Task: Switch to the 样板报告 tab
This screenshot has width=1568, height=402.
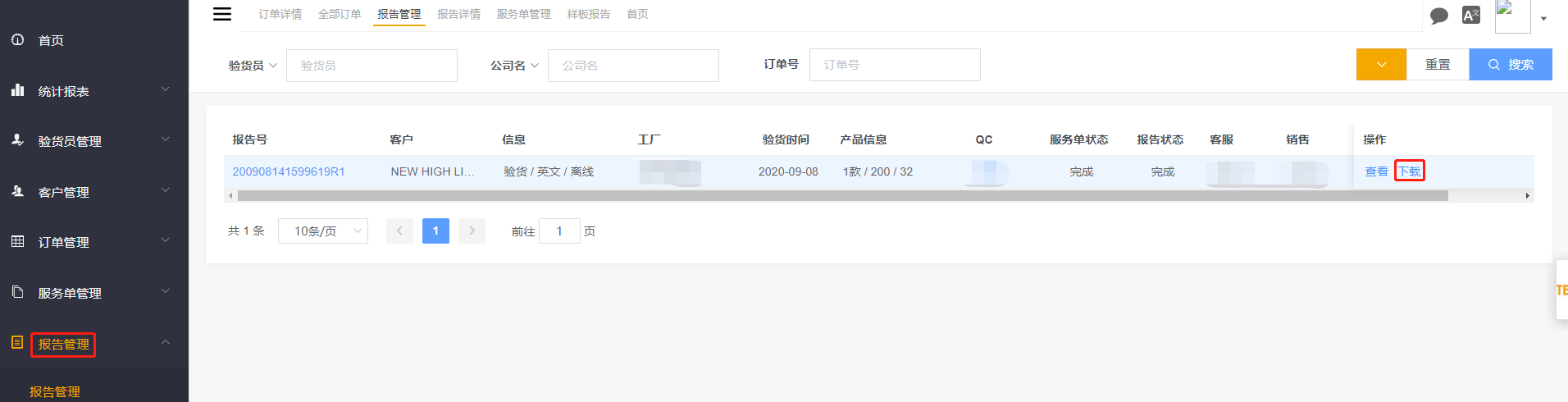Action: click(589, 14)
